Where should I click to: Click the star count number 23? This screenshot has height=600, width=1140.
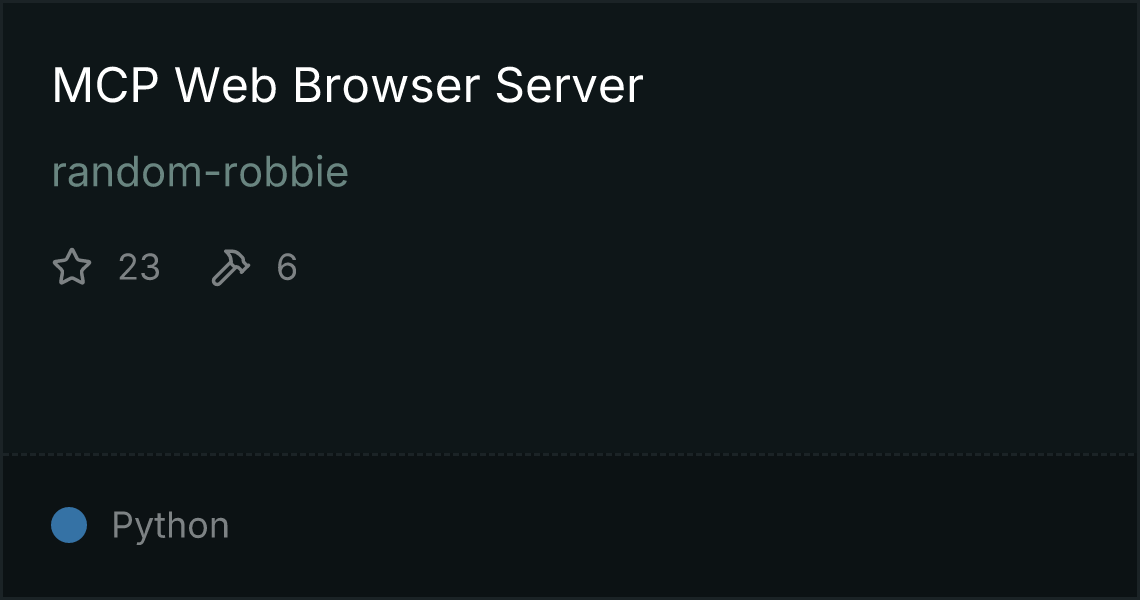click(139, 268)
